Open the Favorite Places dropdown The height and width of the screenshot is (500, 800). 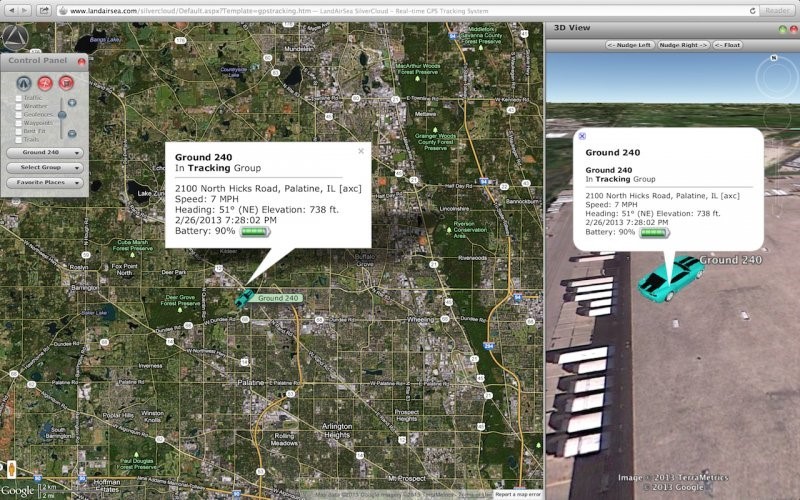(x=45, y=182)
